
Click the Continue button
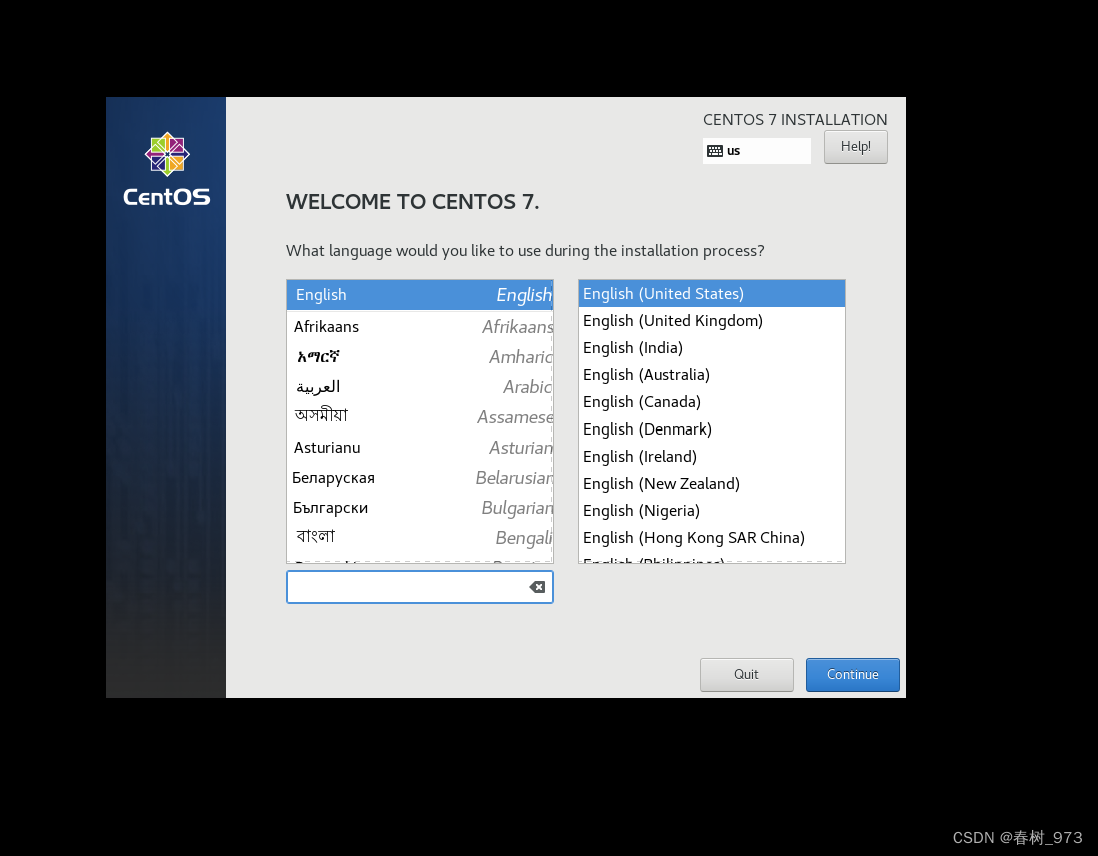coord(852,675)
